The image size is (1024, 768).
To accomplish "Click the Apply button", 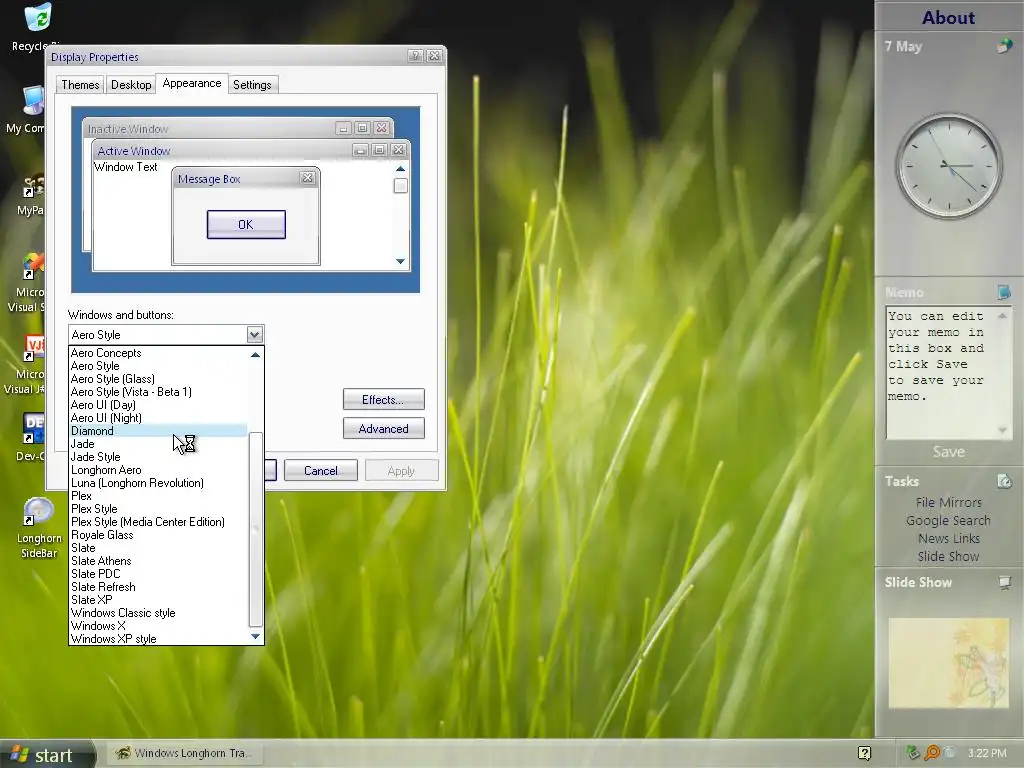I will [x=401, y=471].
